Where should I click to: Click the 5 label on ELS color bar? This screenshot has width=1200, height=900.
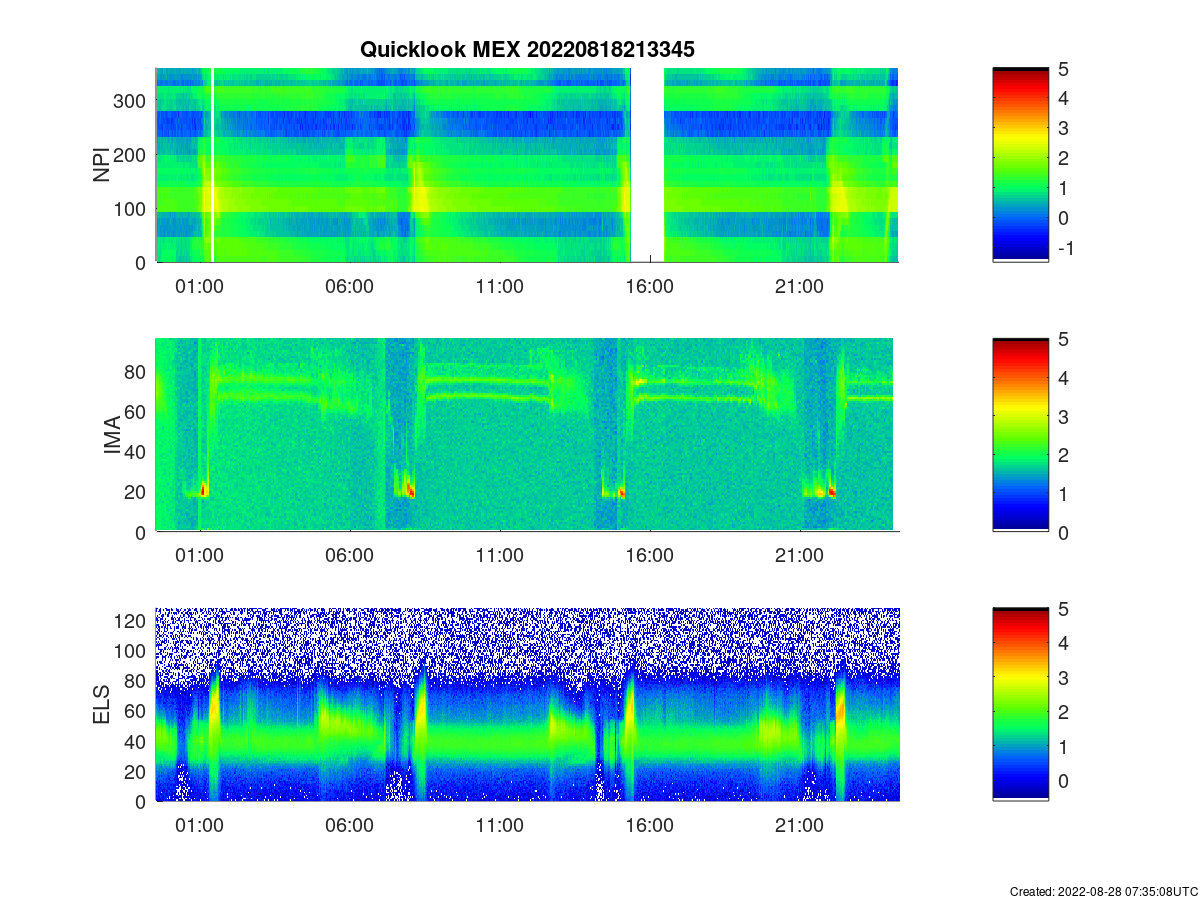pos(1062,609)
